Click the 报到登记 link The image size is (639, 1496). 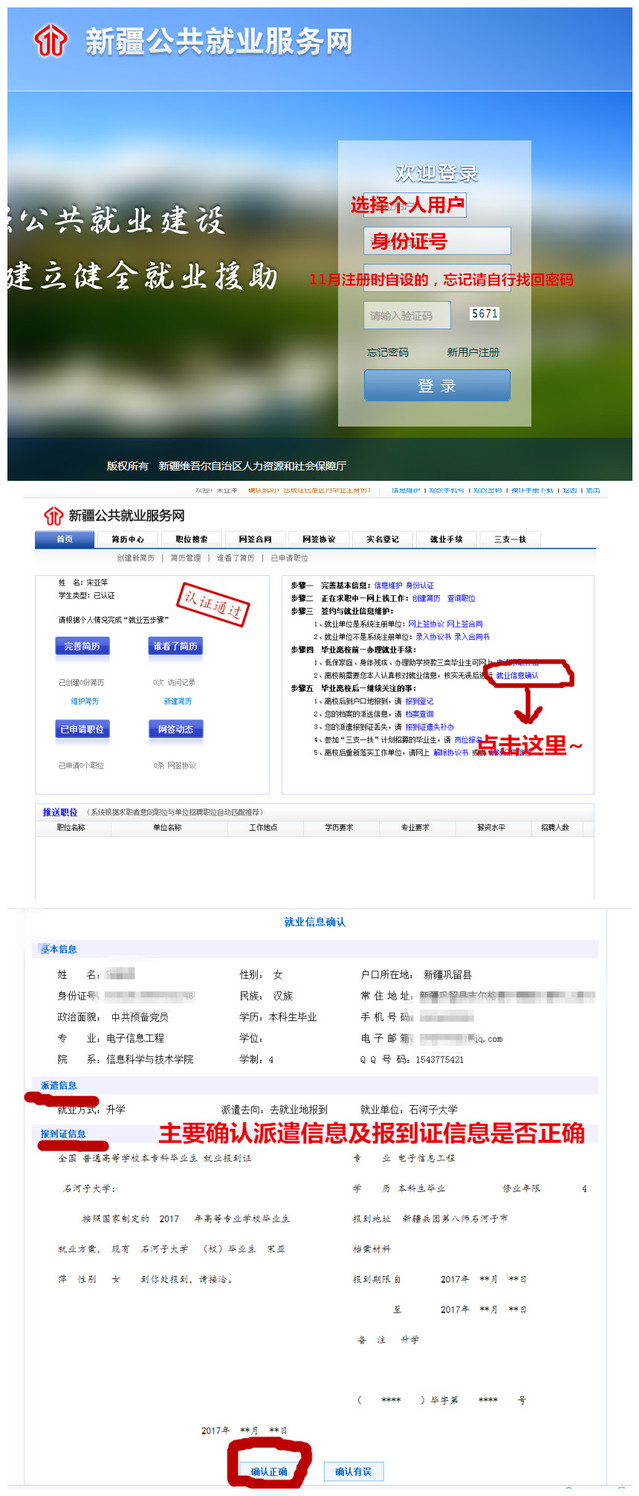[421, 701]
